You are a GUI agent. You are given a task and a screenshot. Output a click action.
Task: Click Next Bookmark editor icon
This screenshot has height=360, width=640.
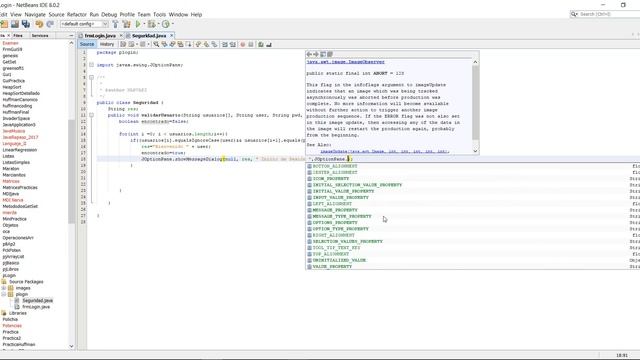[x=206, y=44]
